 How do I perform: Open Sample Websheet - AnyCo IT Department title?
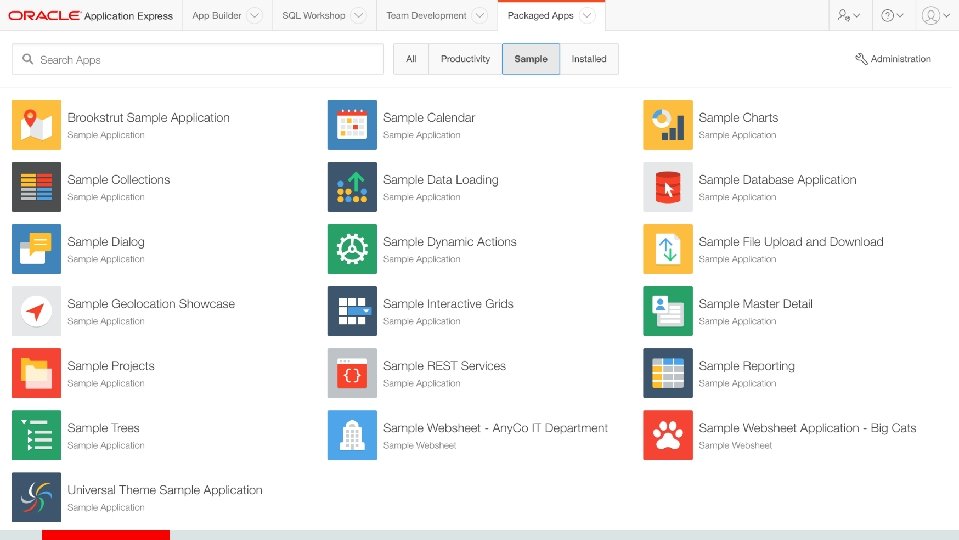tap(495, 428)
